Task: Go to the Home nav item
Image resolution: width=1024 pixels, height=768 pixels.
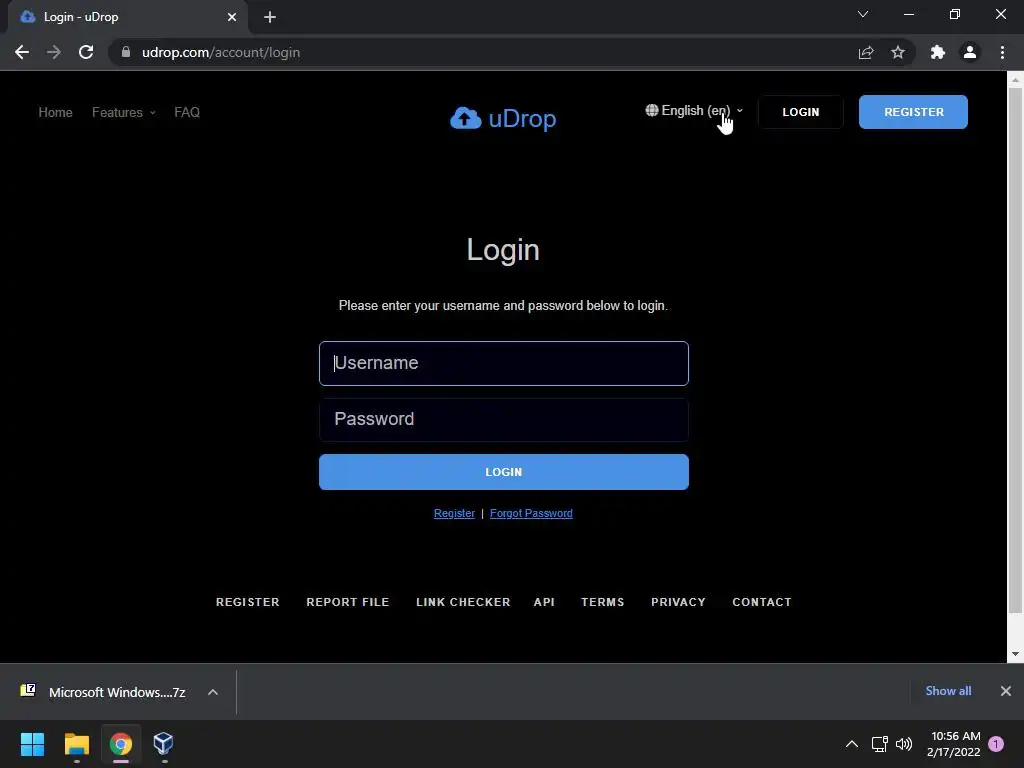Action: [x=56, y=112]
